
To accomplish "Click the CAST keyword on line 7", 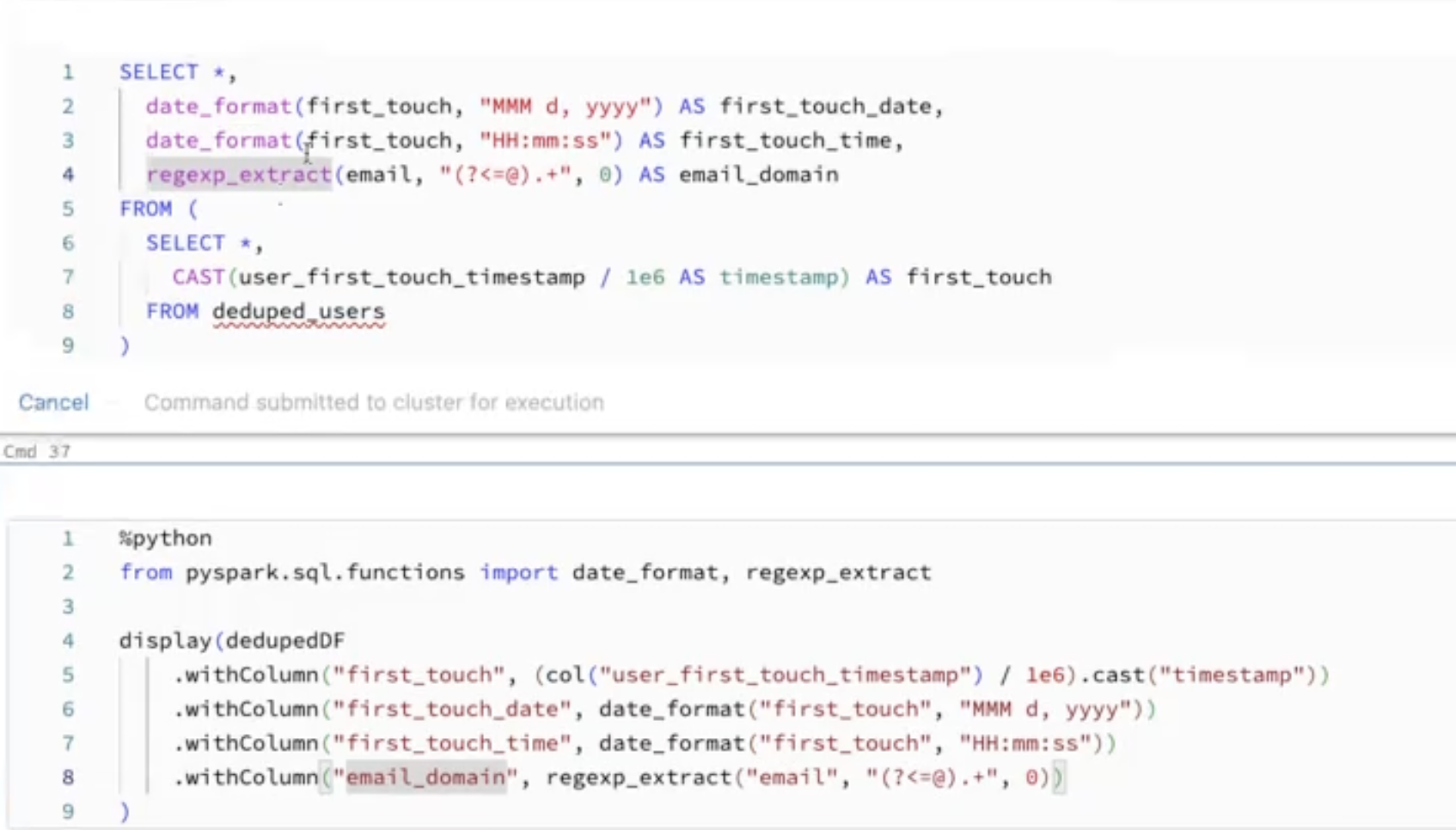I will [x=199, y=277].
